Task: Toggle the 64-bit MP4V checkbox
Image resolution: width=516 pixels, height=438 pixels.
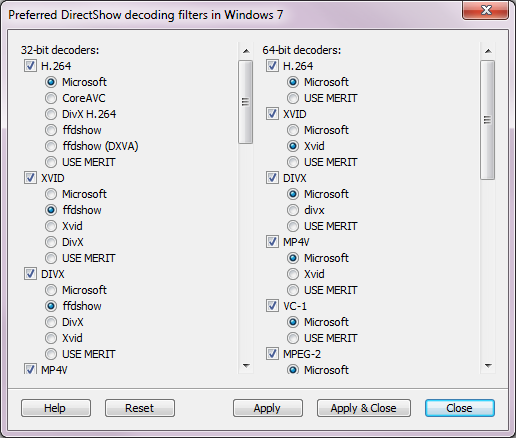Action: pyautogui.click(x=272, y=242)
